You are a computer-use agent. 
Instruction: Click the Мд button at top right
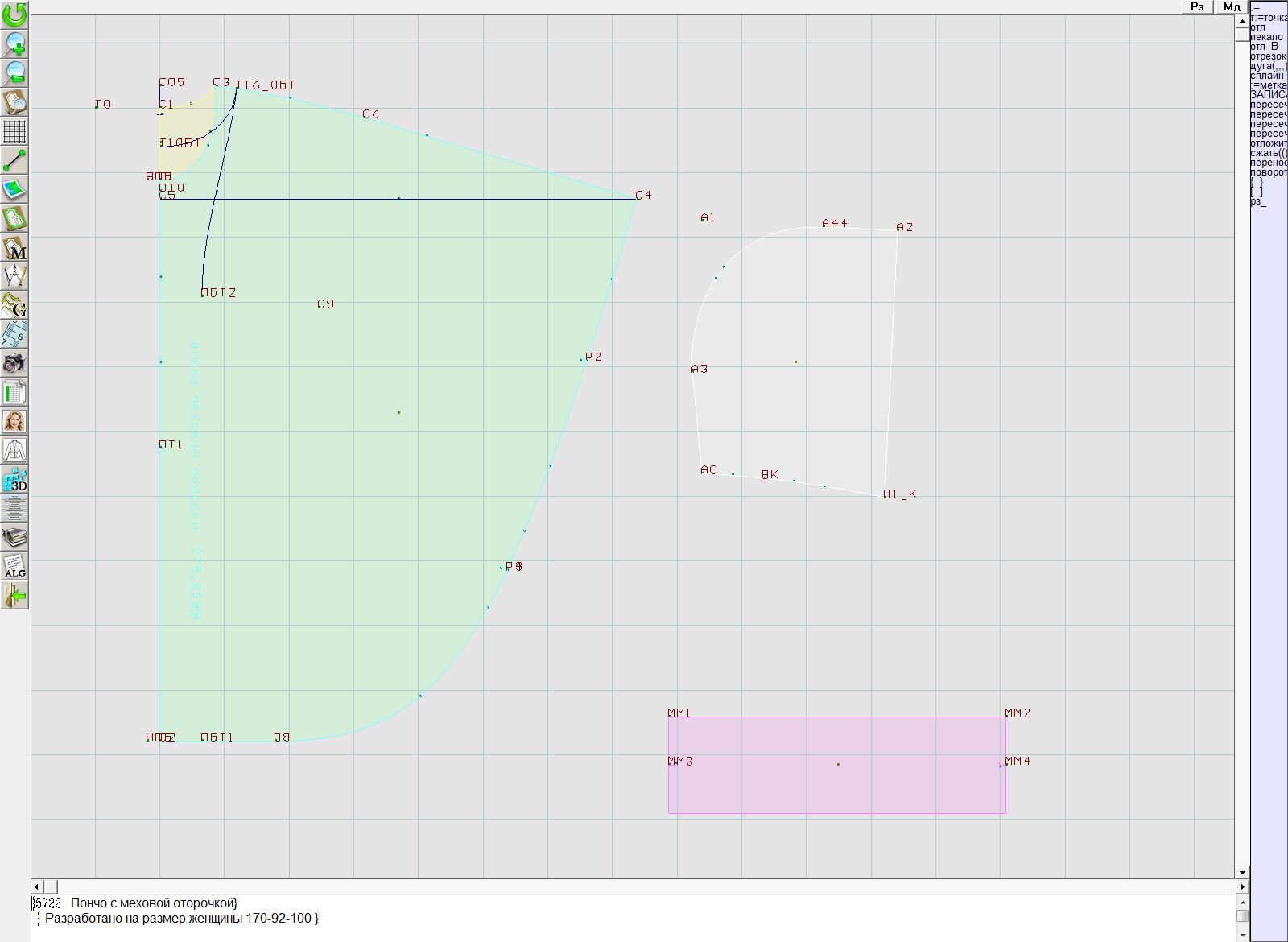tap(1232, 7)
